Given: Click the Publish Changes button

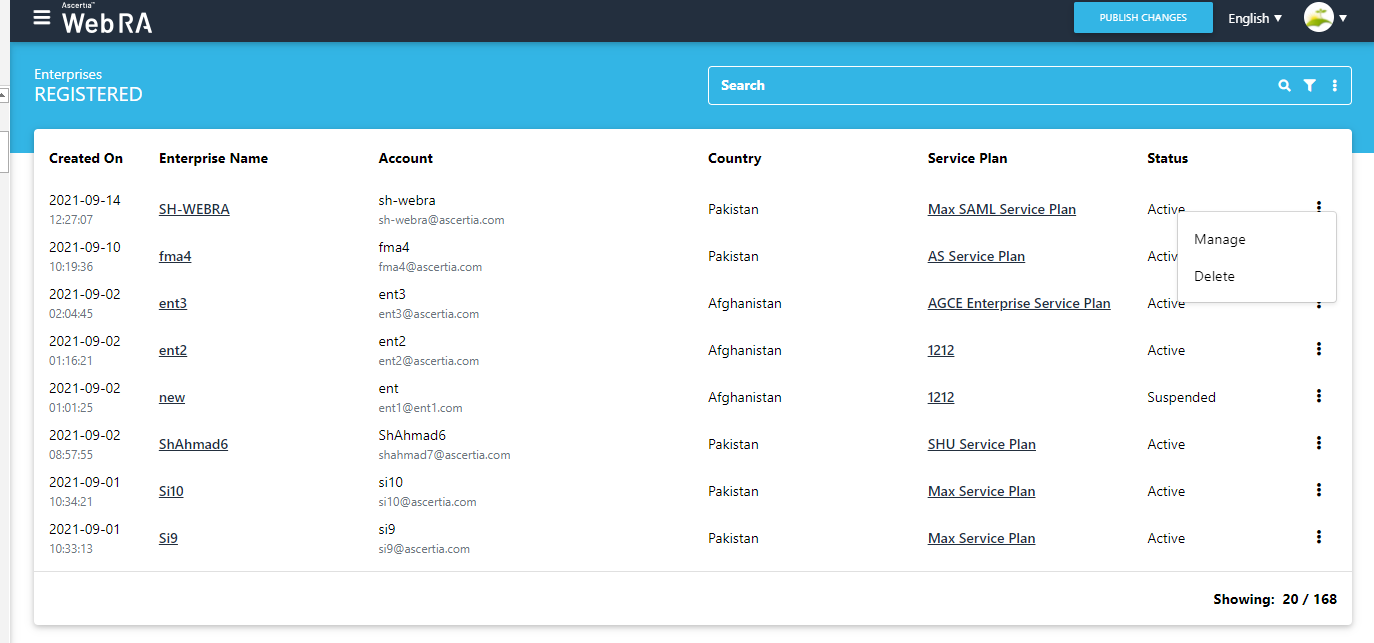Looking at the screenshot, I should (x=1142, y=18).
